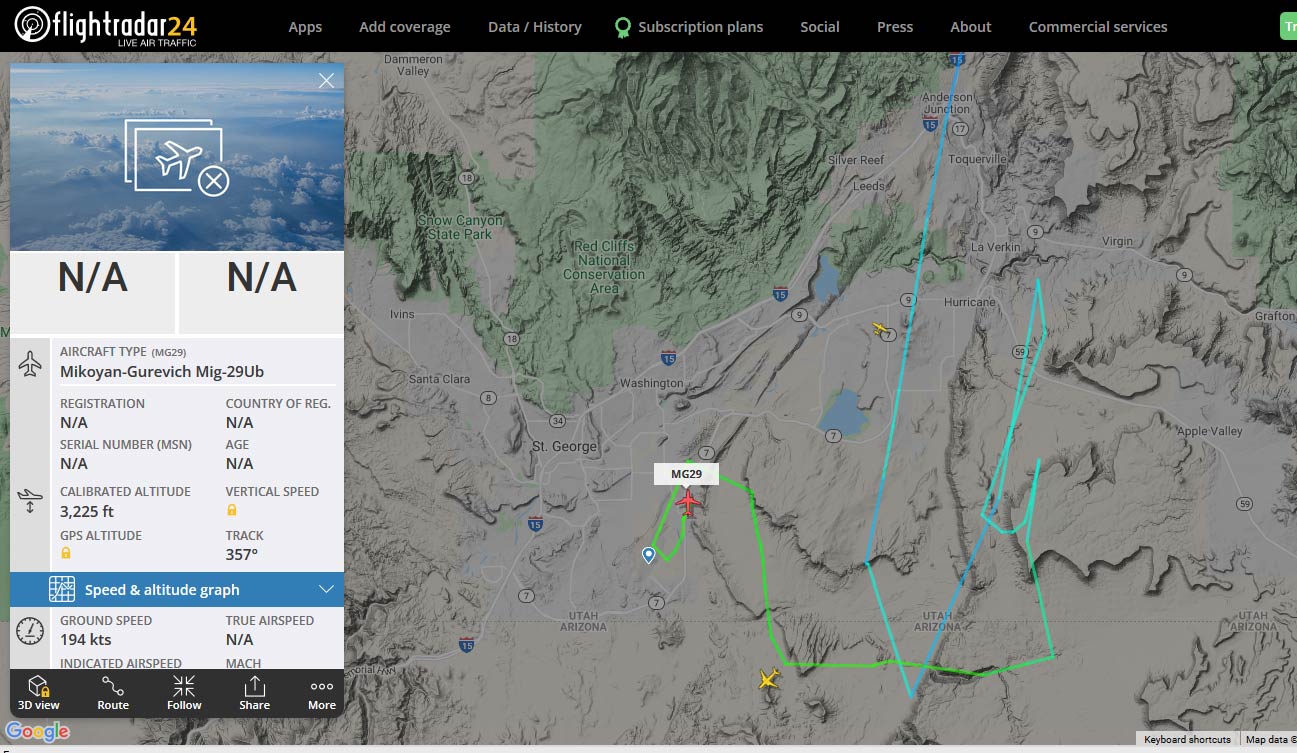This screenshot has width=1297, height=753.
Task: Open the Apps menu
Action: pos(305,27)
